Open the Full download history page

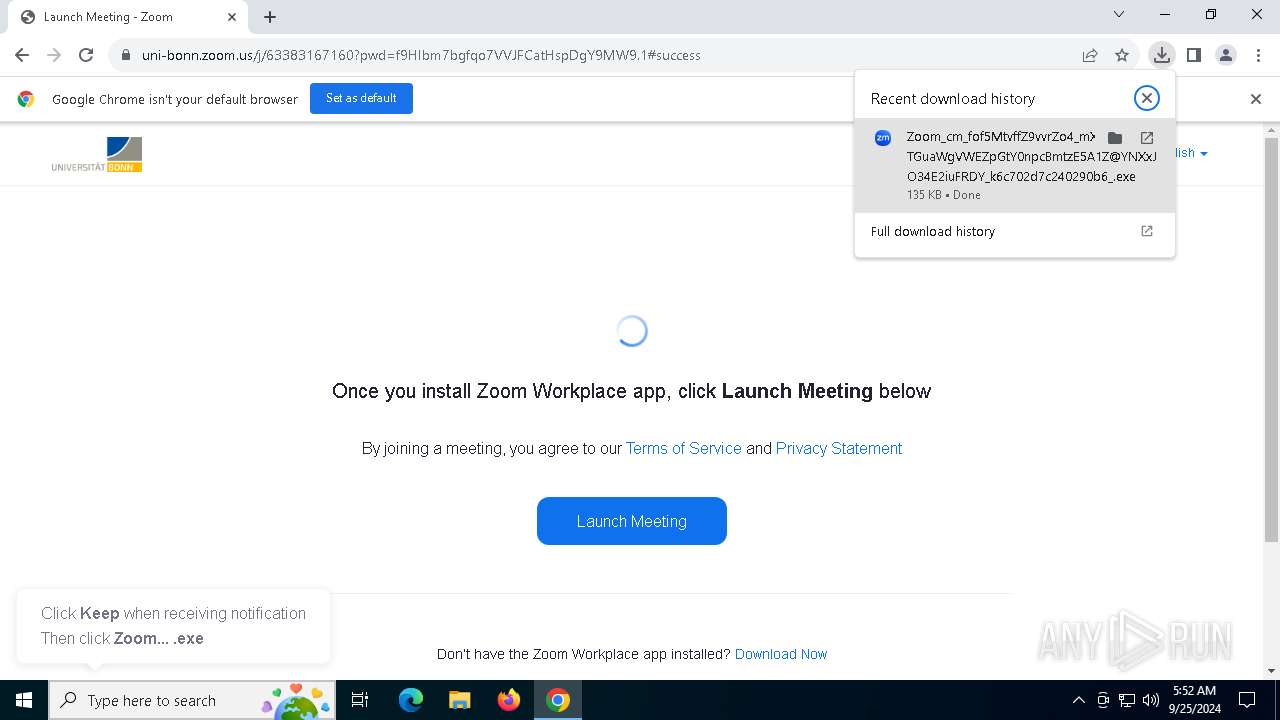tap(1014, 231)
